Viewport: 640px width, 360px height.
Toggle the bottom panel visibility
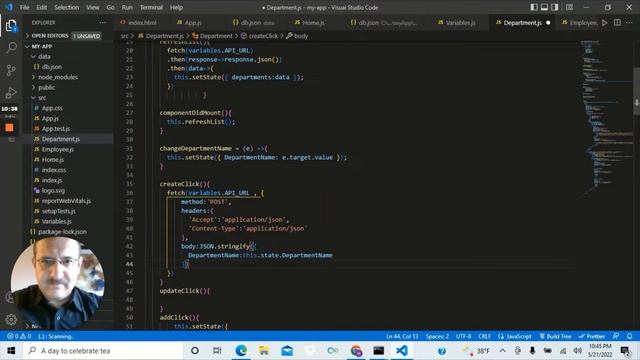(x=544, y=7)
